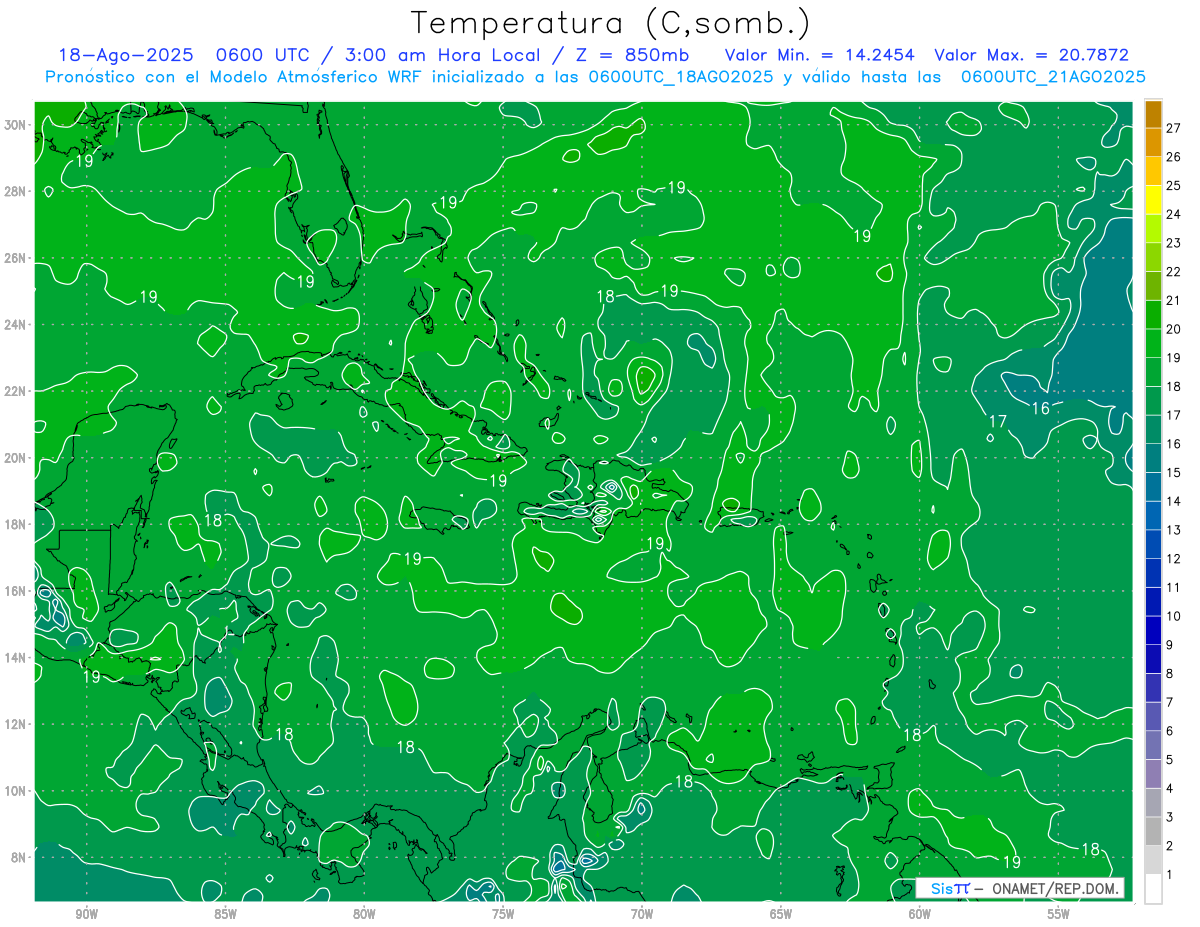Click the "ONAMET/REP.DOM." credit text
1200x927 pixels.
1054,888
